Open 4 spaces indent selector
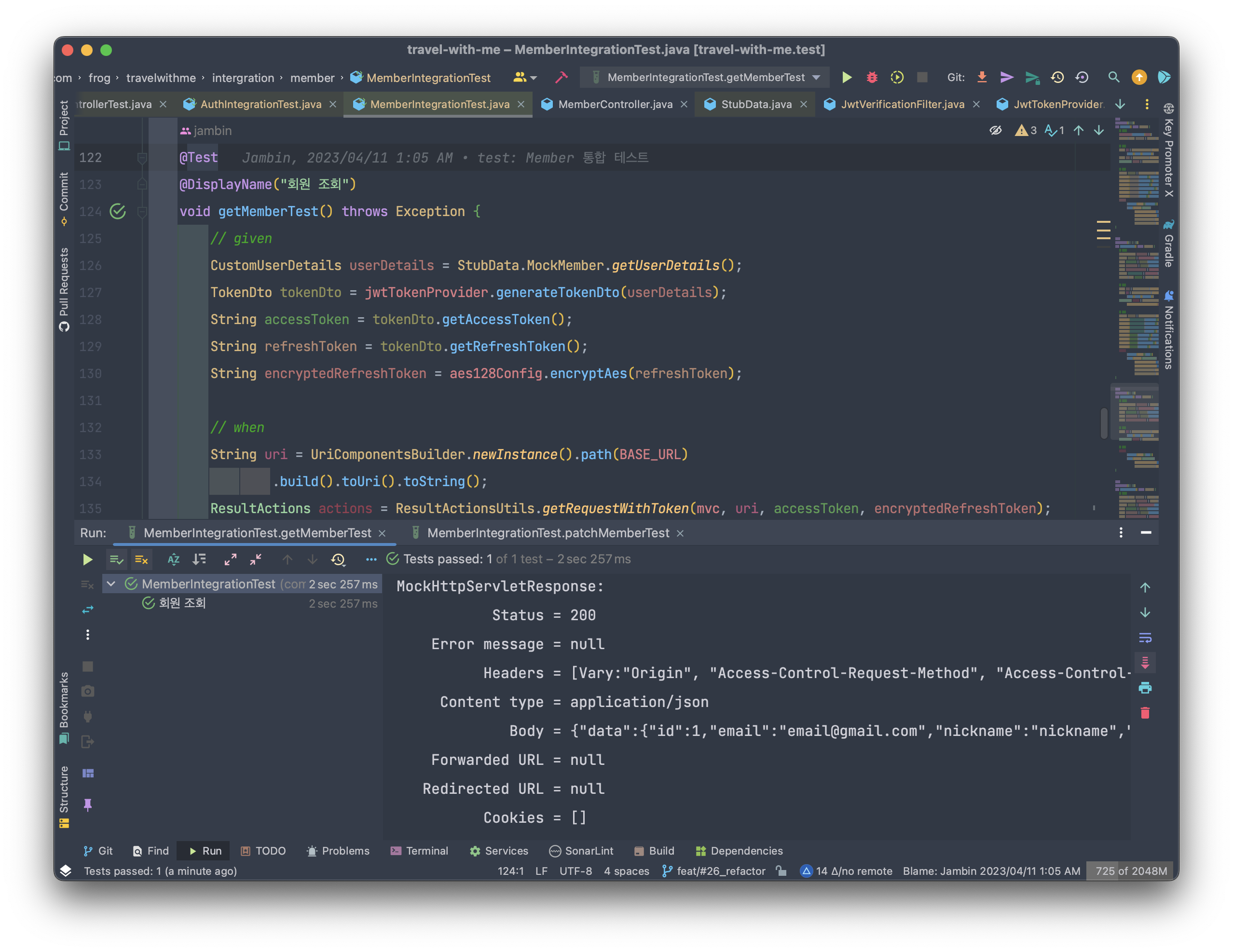The image size is (1233, 952). pos(626,871)
